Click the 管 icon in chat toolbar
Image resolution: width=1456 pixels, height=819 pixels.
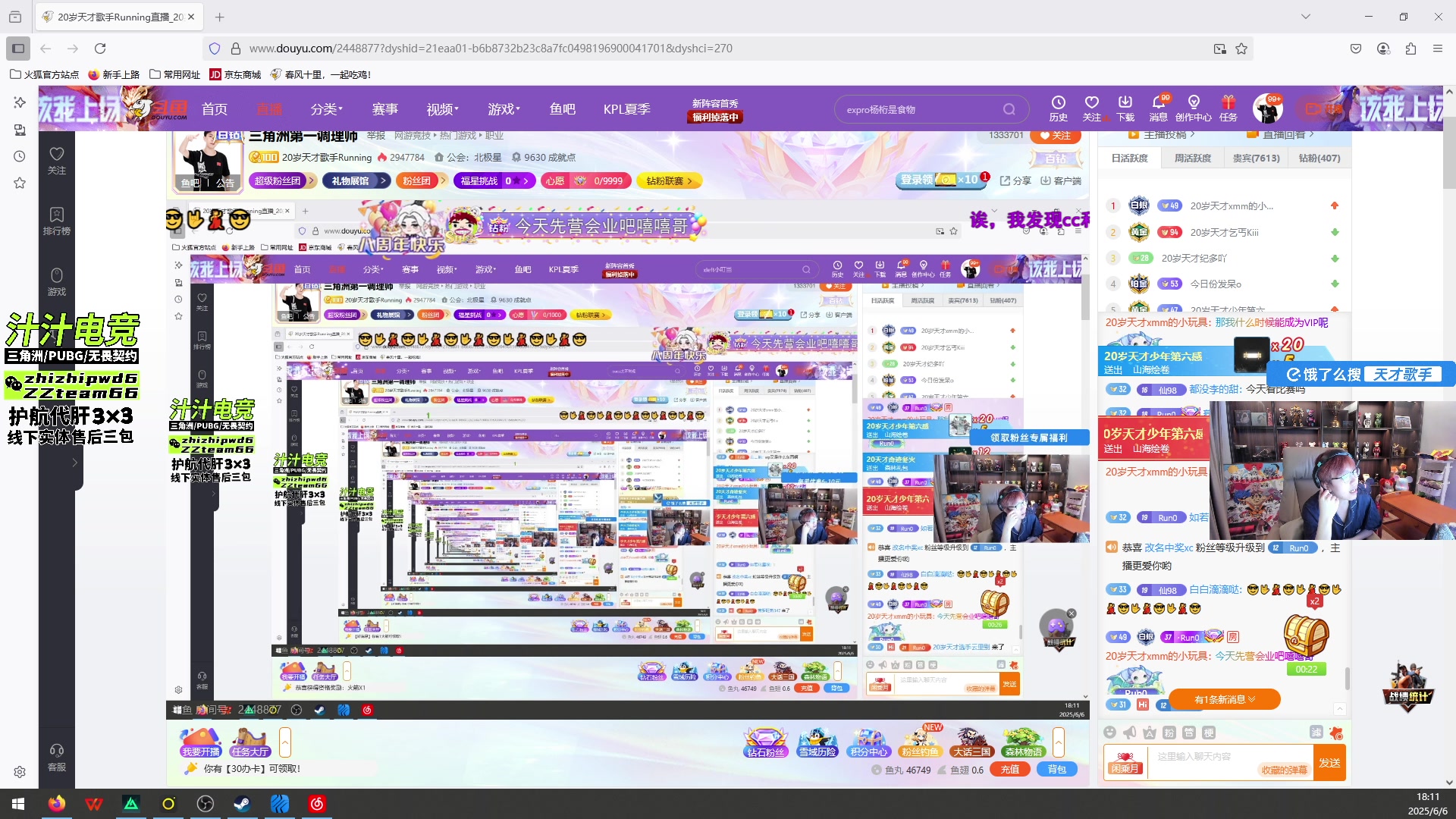pyautogui.click(x=1188, y=732)
